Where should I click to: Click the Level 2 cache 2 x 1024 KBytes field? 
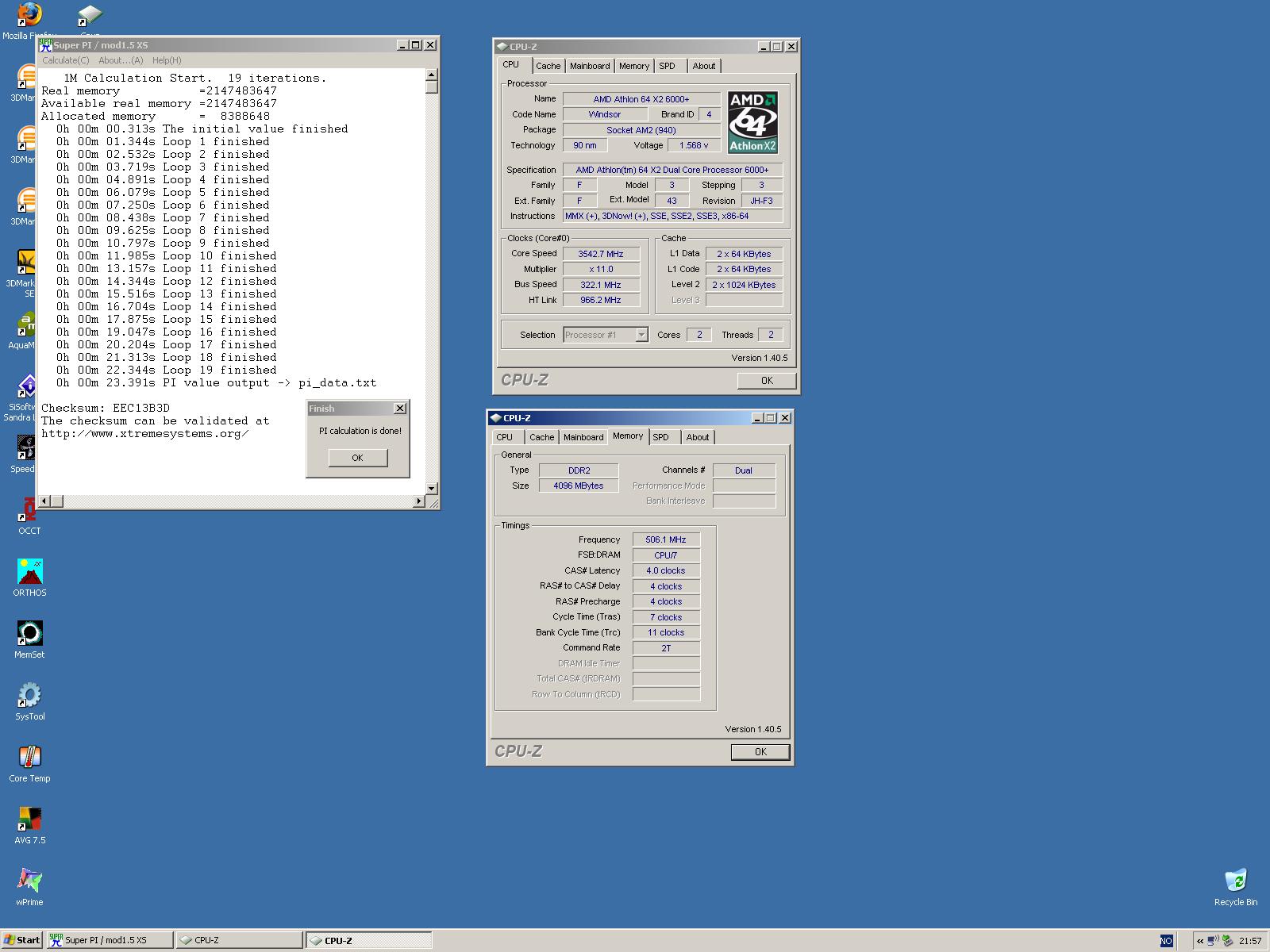coord(744,285)
